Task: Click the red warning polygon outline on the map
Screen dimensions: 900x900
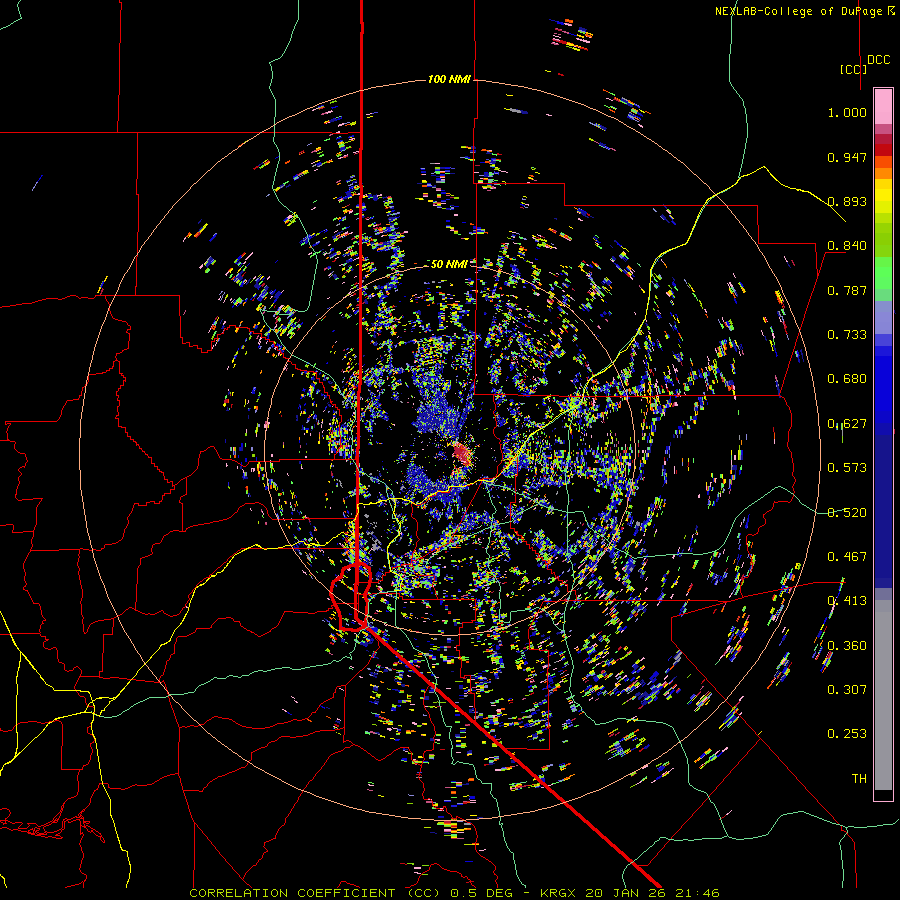Action: coord(351,598)
